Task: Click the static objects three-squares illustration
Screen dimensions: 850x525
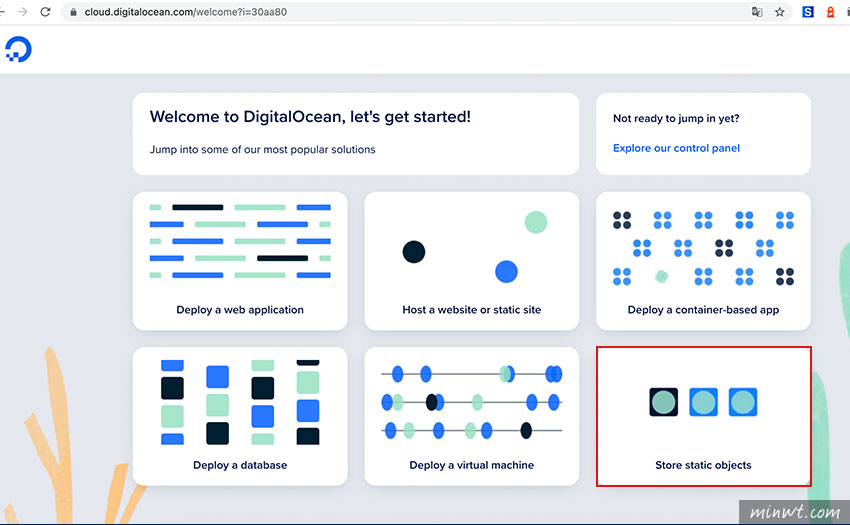Action: [703, 402]
